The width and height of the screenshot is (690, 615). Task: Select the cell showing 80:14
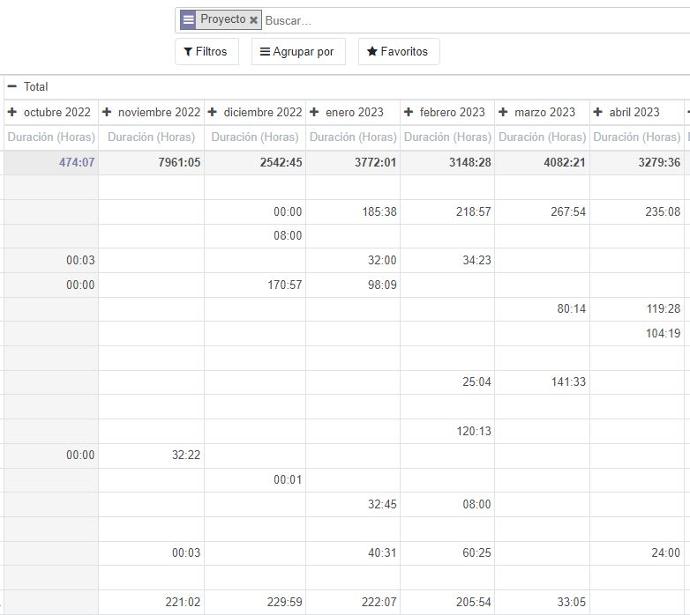542,309
